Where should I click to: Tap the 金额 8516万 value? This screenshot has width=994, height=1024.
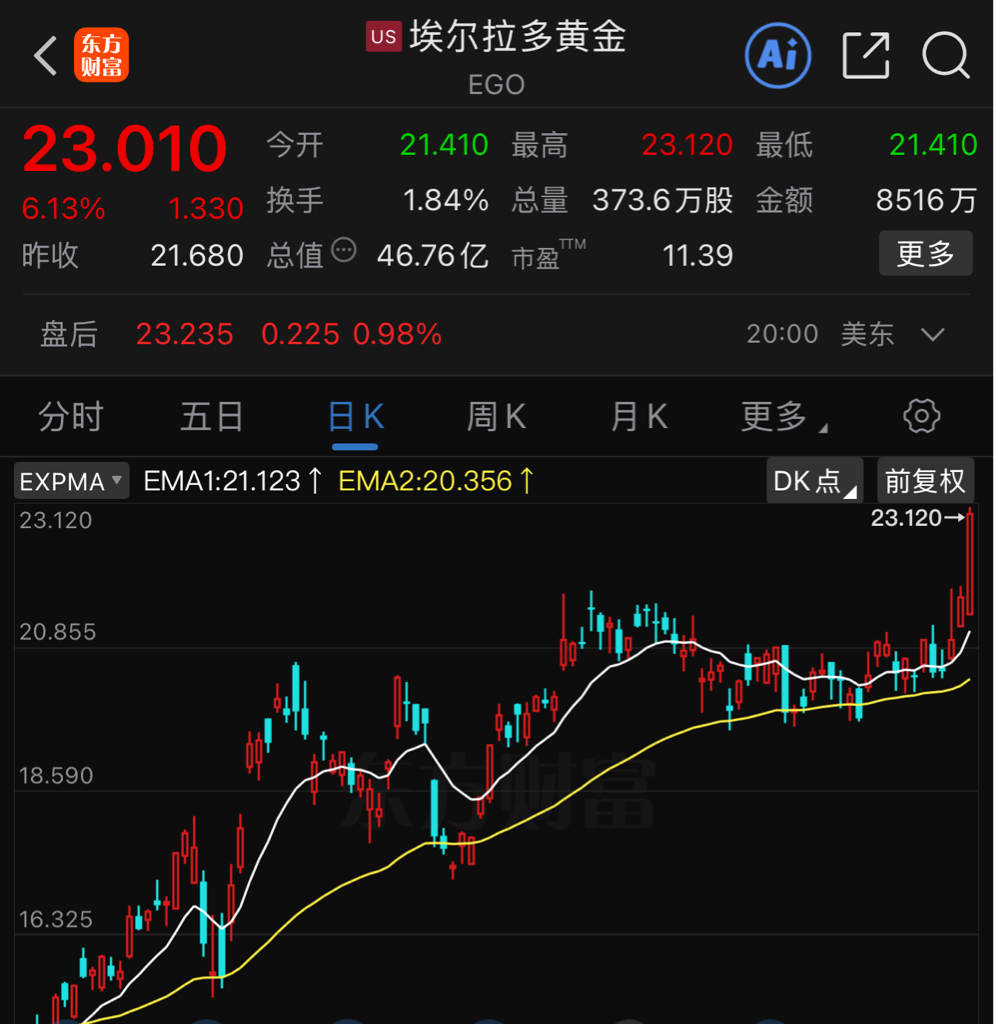click(x=926, y=200)
